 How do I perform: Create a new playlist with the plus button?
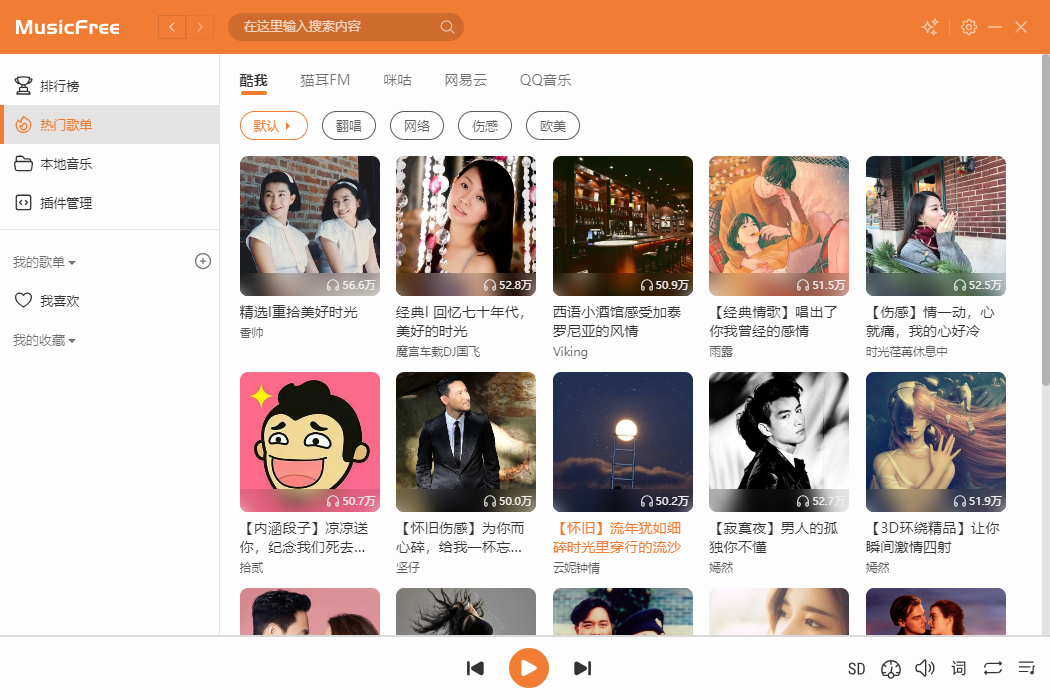click(x=203, y=261)
